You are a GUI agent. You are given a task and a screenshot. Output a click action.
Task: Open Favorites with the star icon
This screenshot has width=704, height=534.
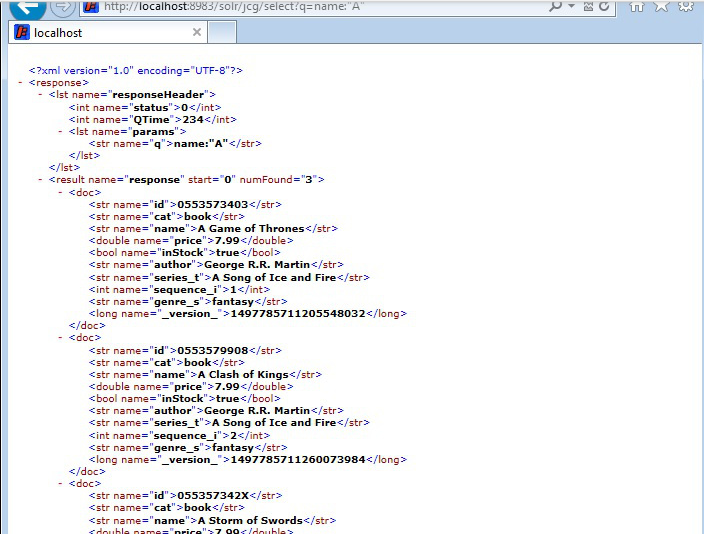661,6
